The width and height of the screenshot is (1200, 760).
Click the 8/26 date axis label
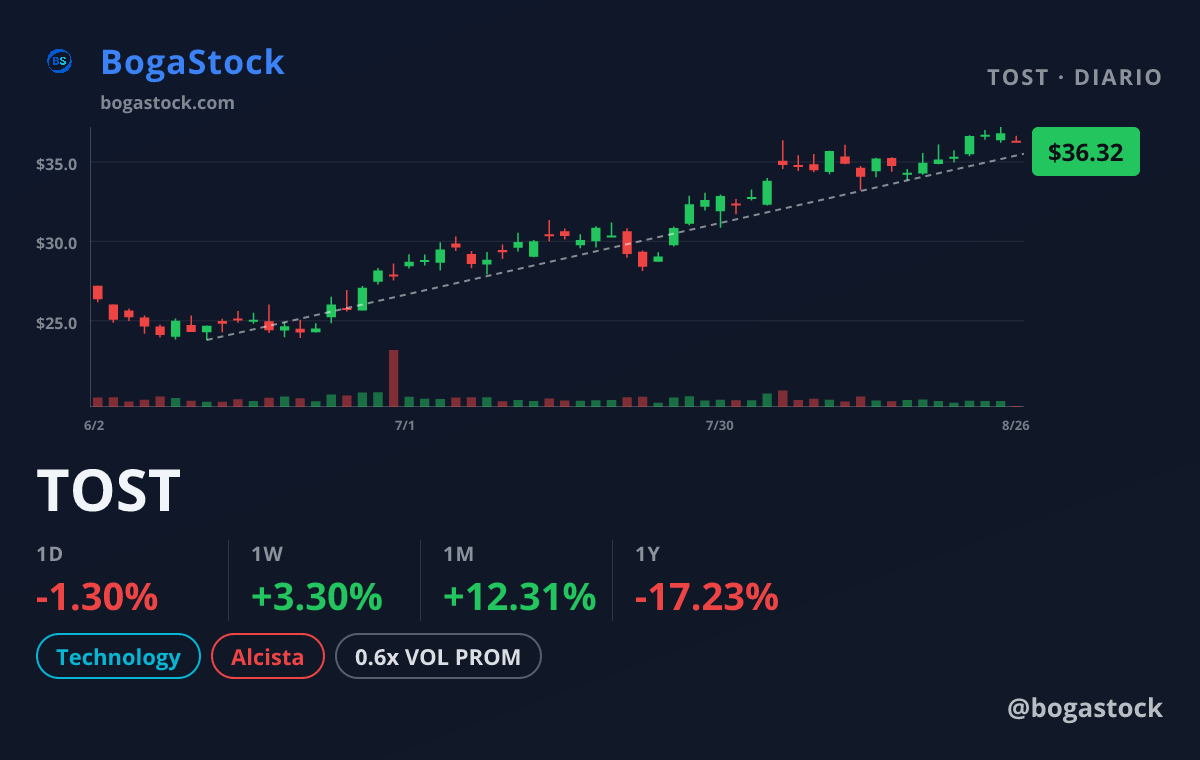[x=1015, y=426]
